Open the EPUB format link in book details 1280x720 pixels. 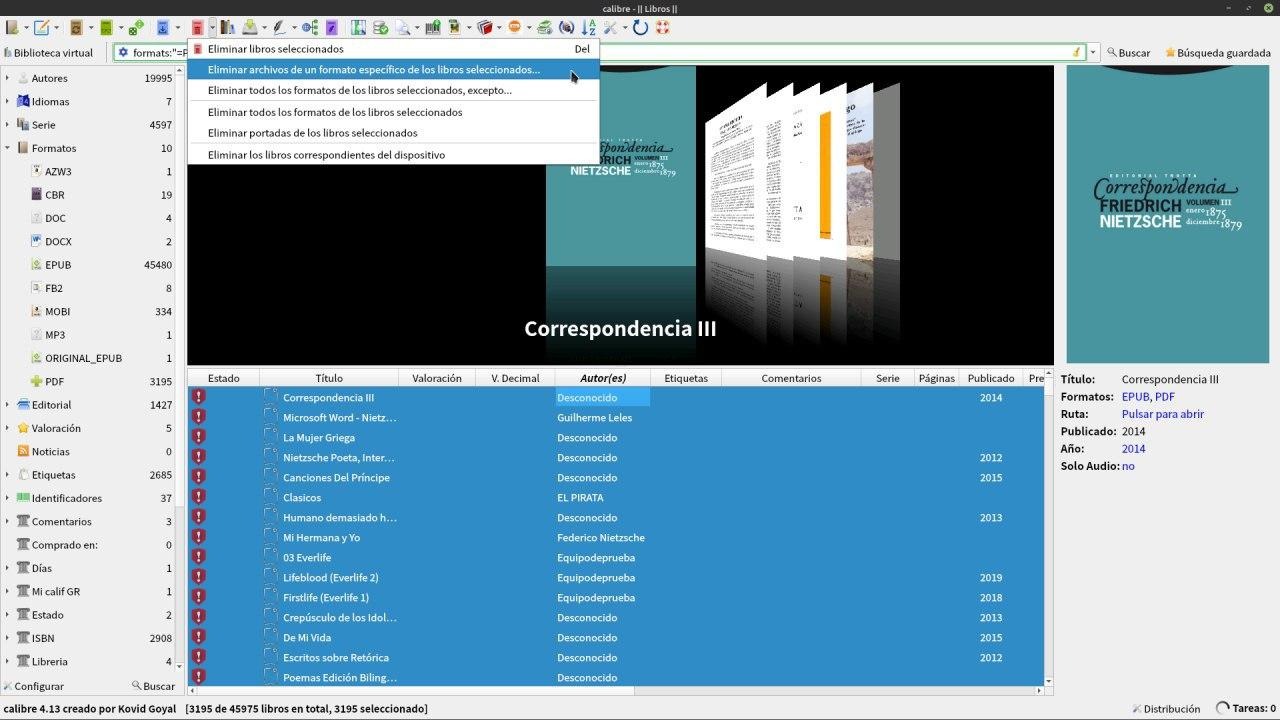(x=1135, y=397)
